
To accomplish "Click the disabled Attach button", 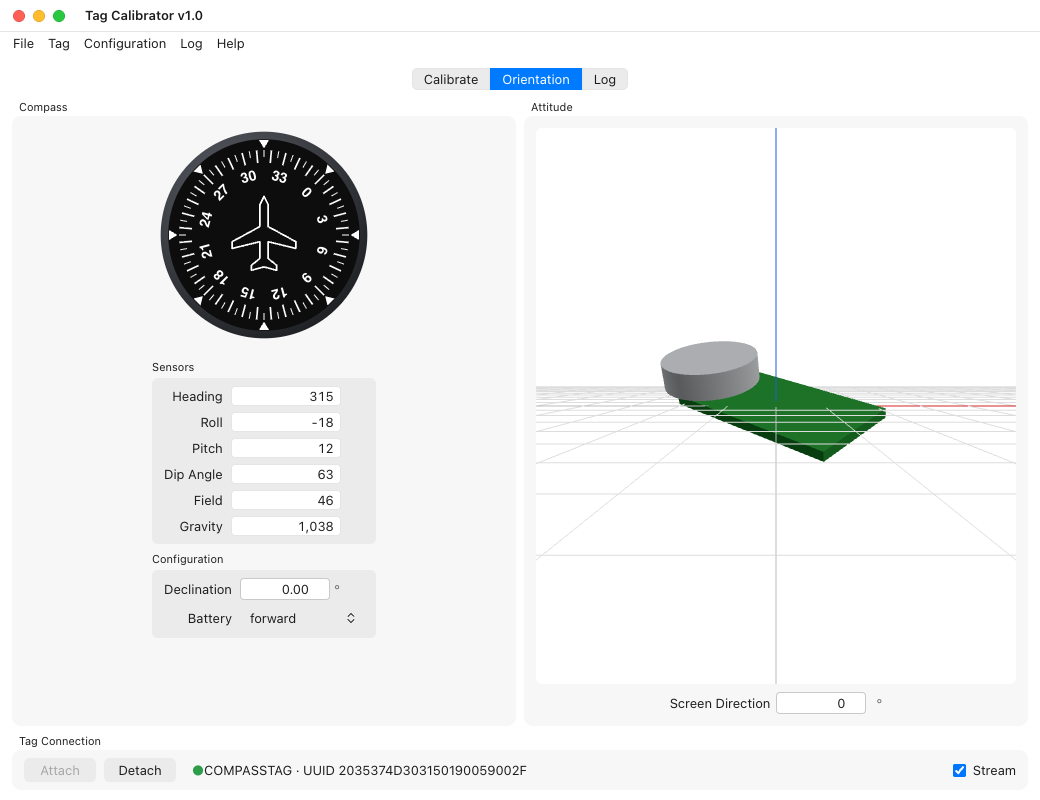I will coord(60,770).
